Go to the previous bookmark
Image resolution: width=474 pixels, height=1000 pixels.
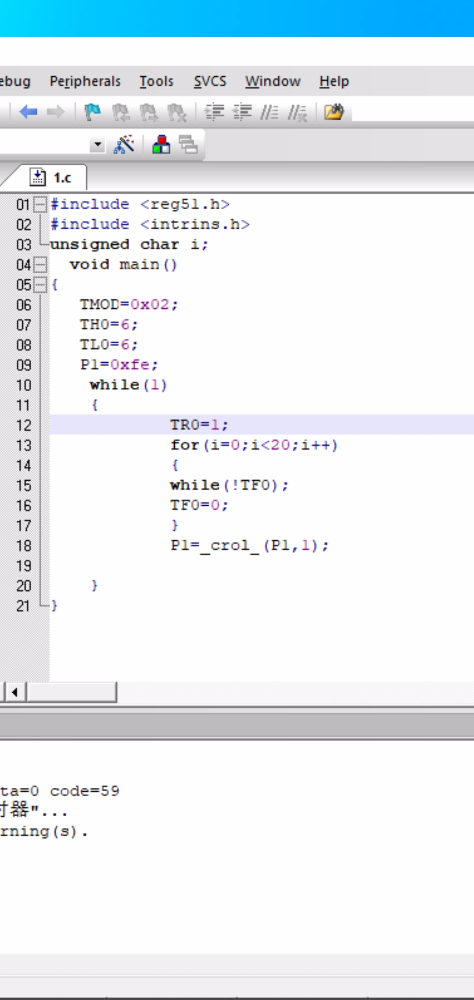point(121,113)
